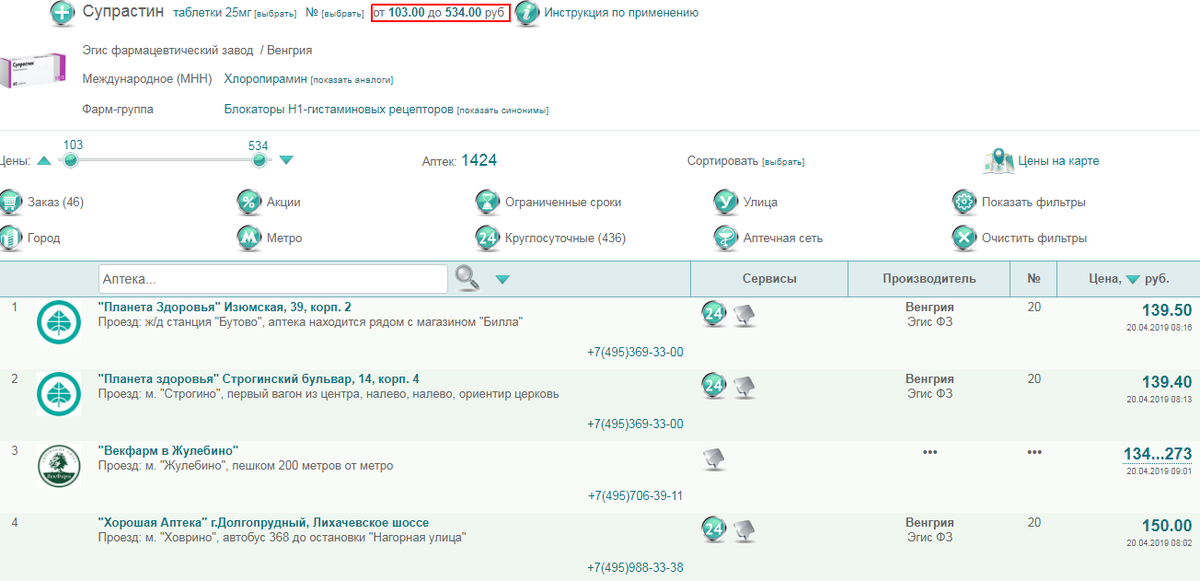Click the map pin icon in Изюмская row
Screen dimensions: 1200x581
[x=744, y=316]
